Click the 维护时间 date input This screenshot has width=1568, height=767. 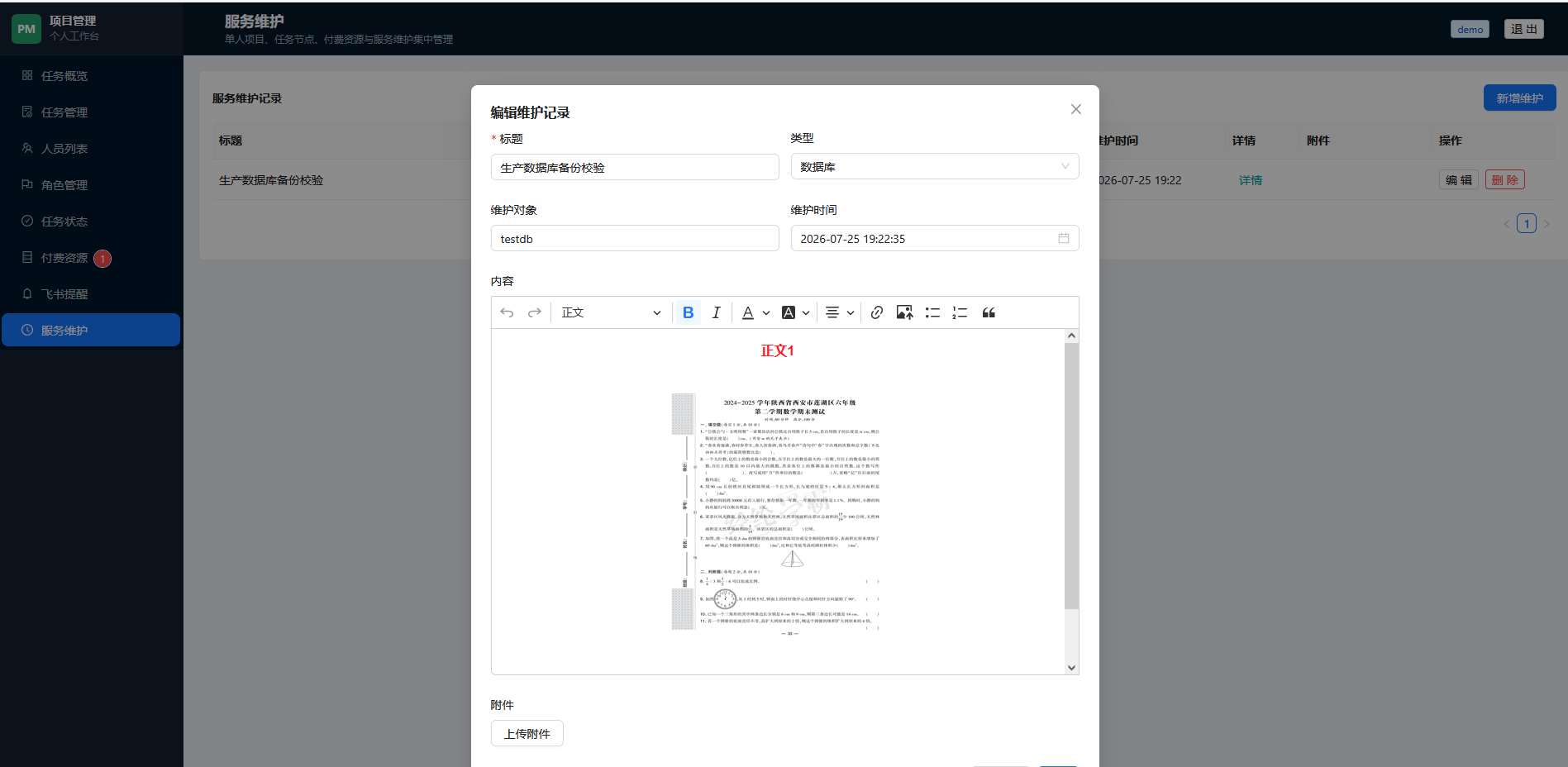click(x=935, y=238)
